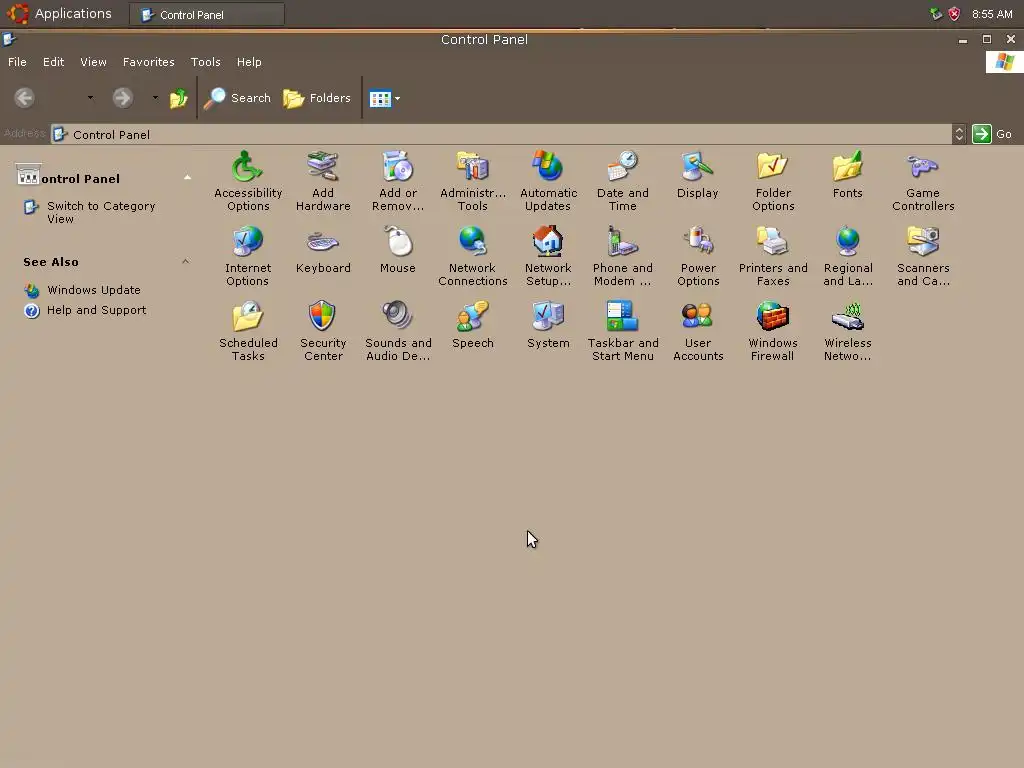Open the Applications menu
1024x768 pixels.
coord(59,13)
